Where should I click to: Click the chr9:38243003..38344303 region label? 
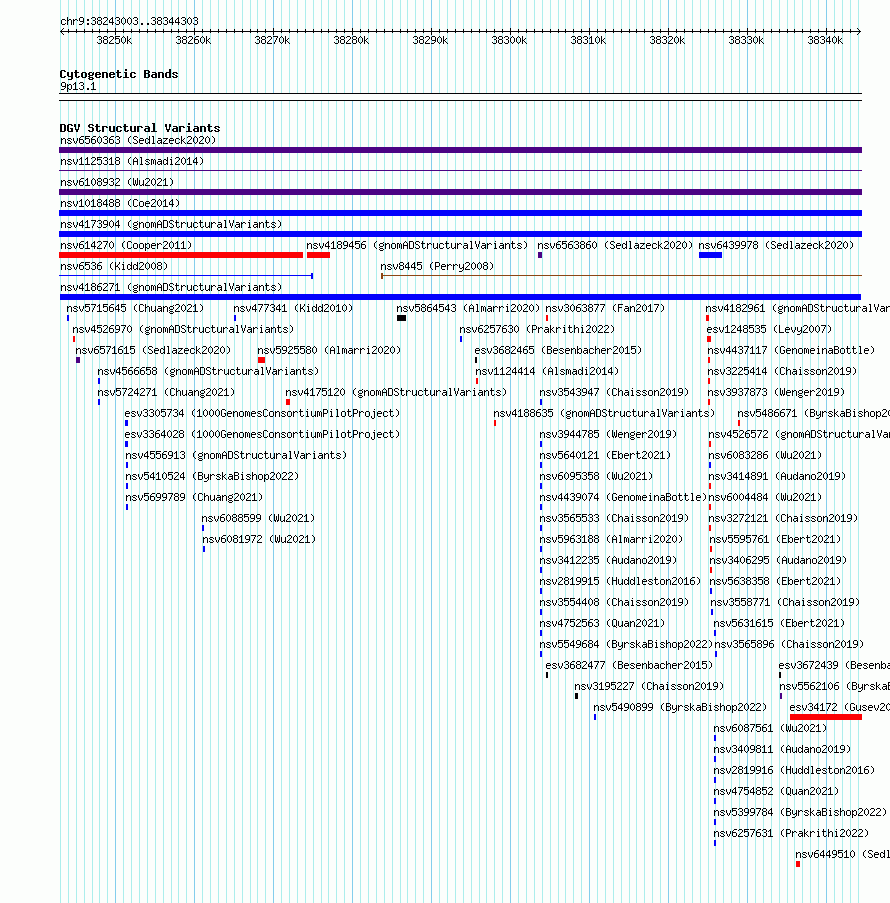tap(129, 21)
